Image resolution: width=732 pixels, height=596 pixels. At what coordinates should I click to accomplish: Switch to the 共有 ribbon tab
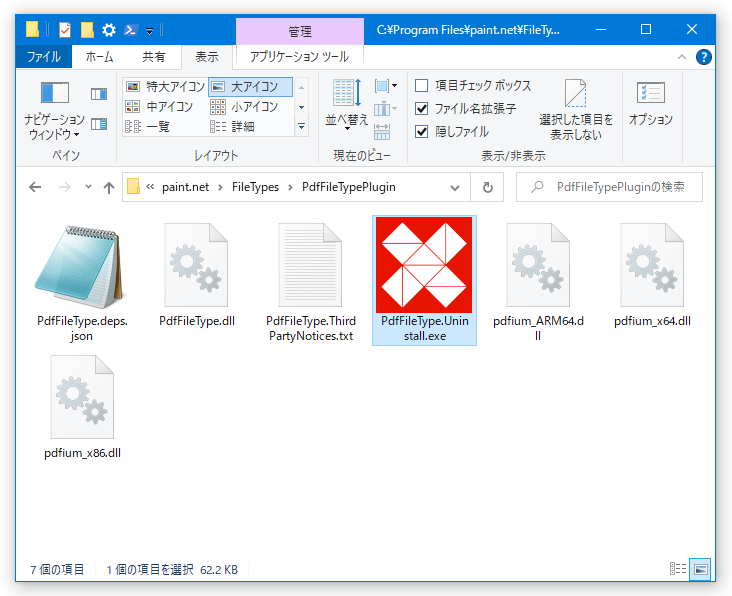click(154, 57)
